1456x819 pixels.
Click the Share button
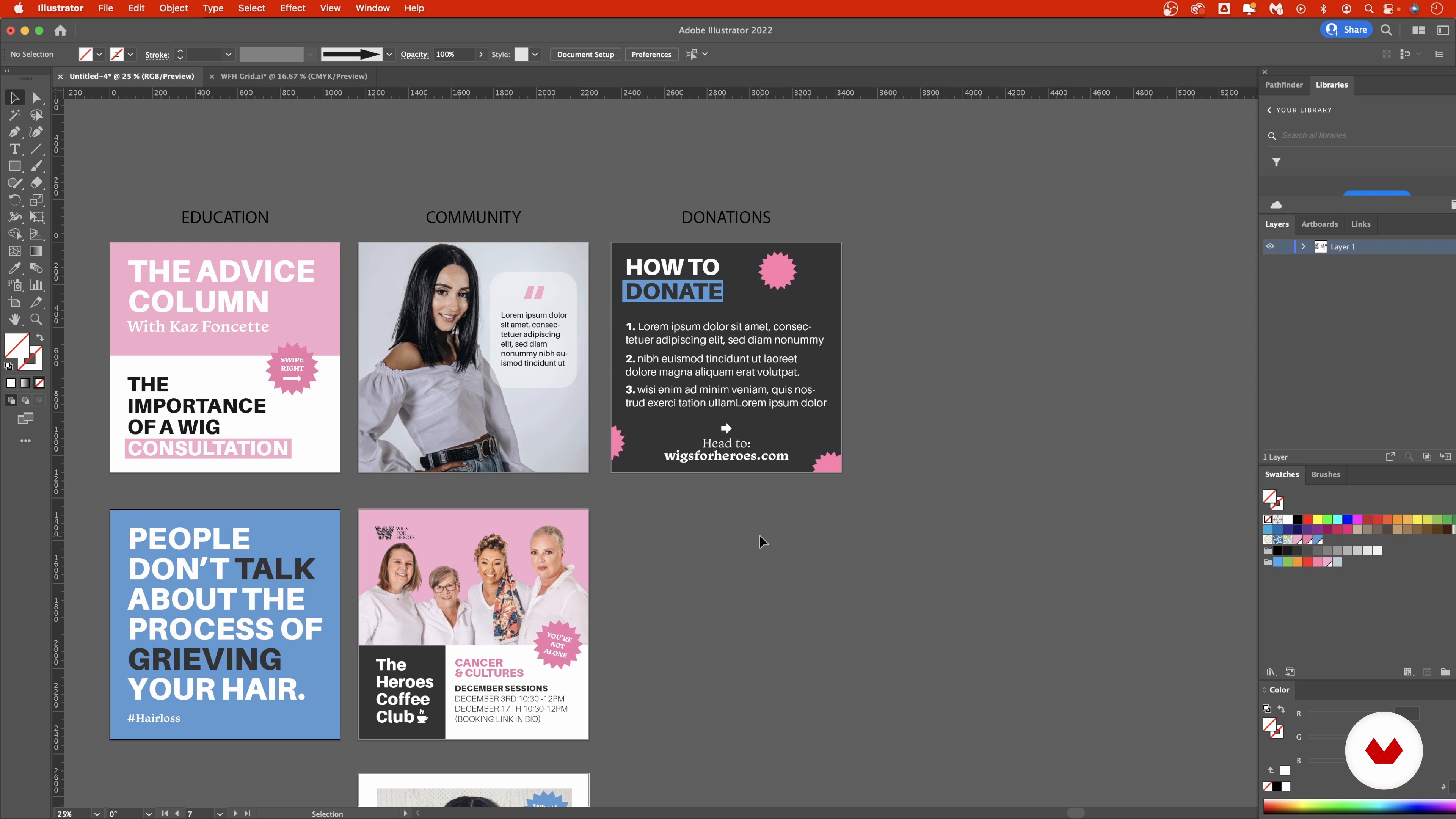tap(1346, 30)
